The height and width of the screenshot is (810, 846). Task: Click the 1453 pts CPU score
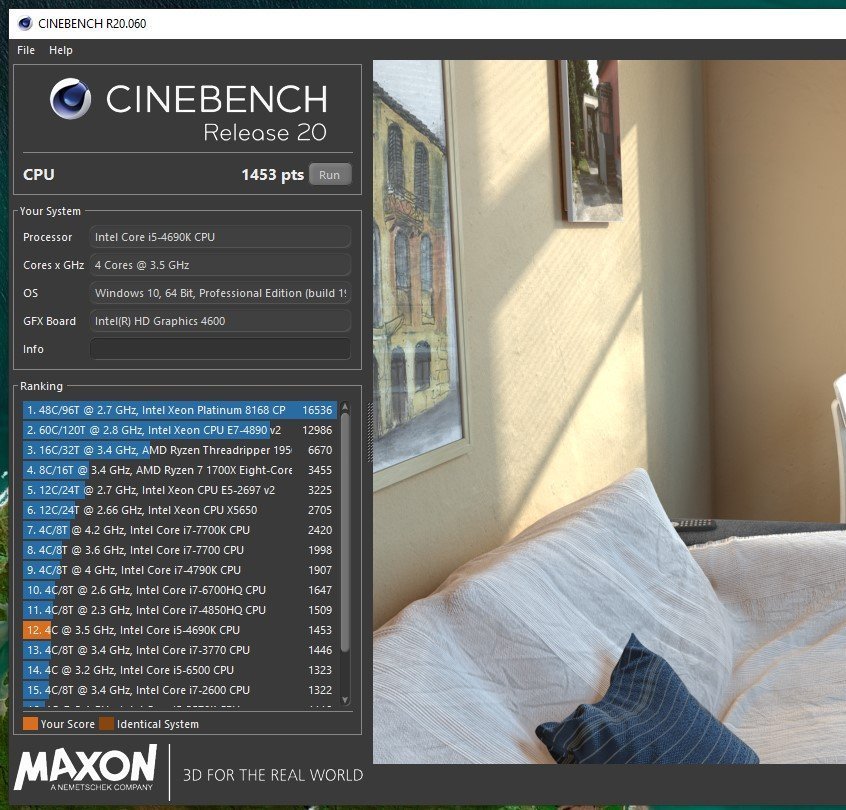click(x=272, y=174)
